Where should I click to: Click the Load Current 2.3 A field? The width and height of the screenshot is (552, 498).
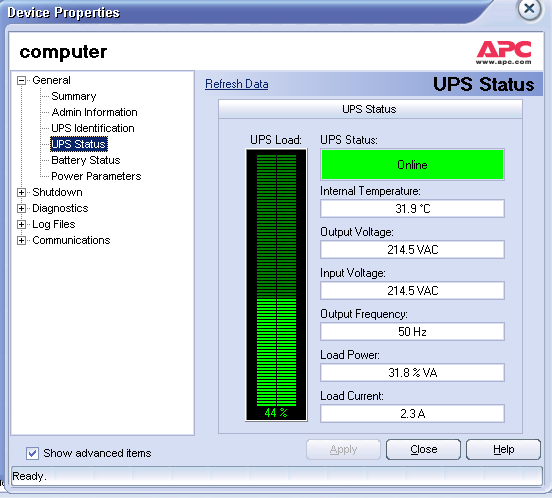coord(412,414)
